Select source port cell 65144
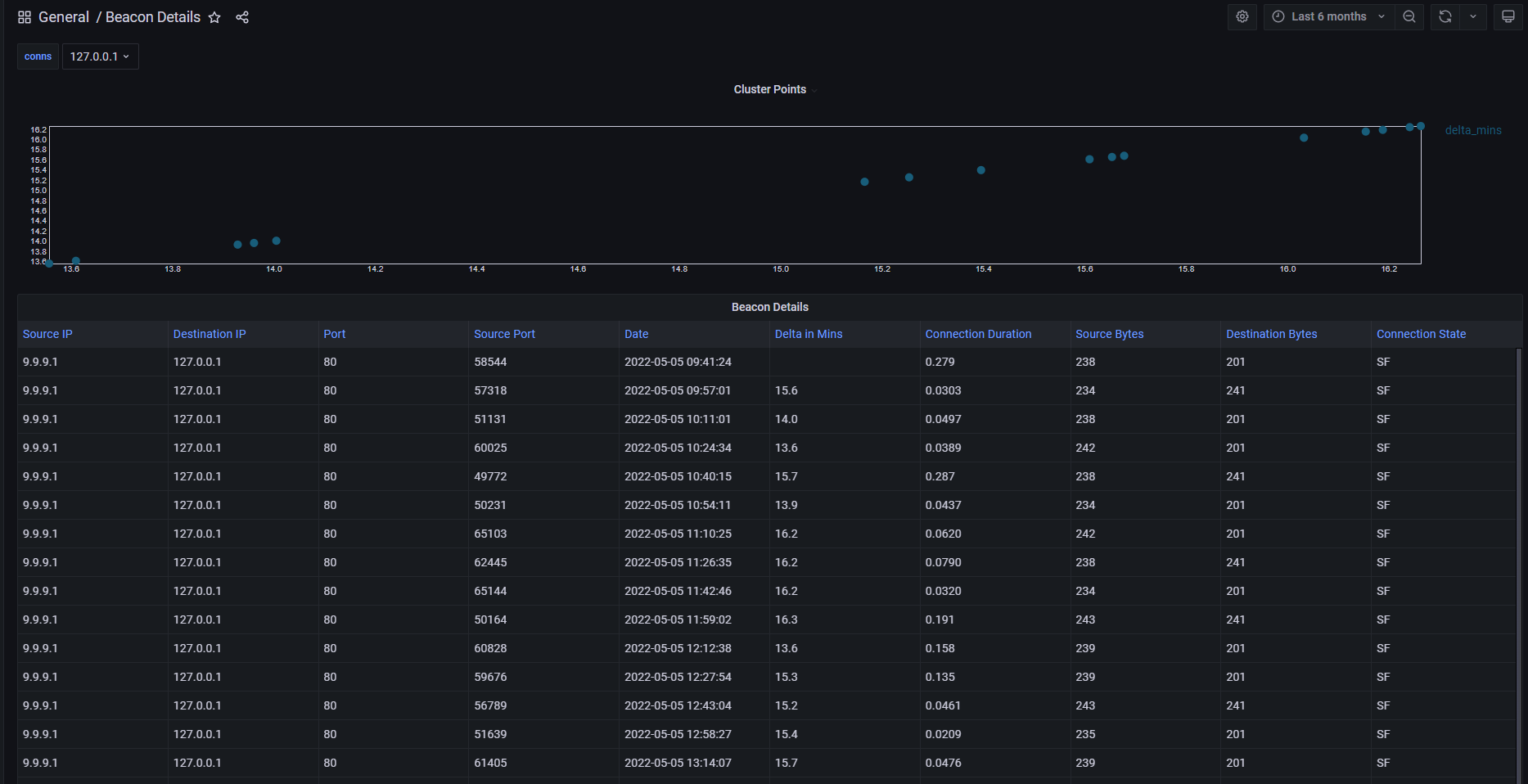 click(544, 591)
